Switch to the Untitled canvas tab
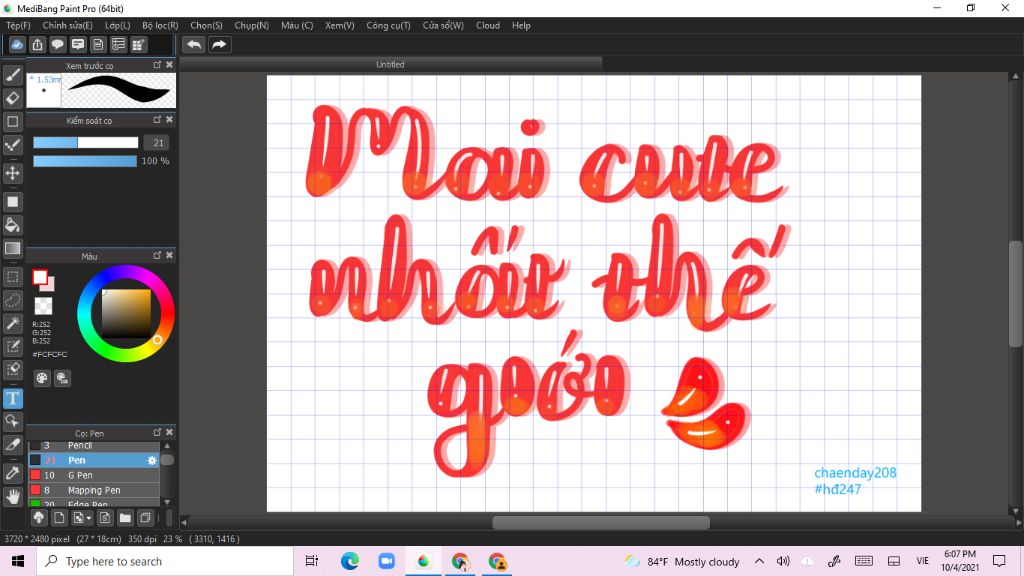 click(391, 65)
